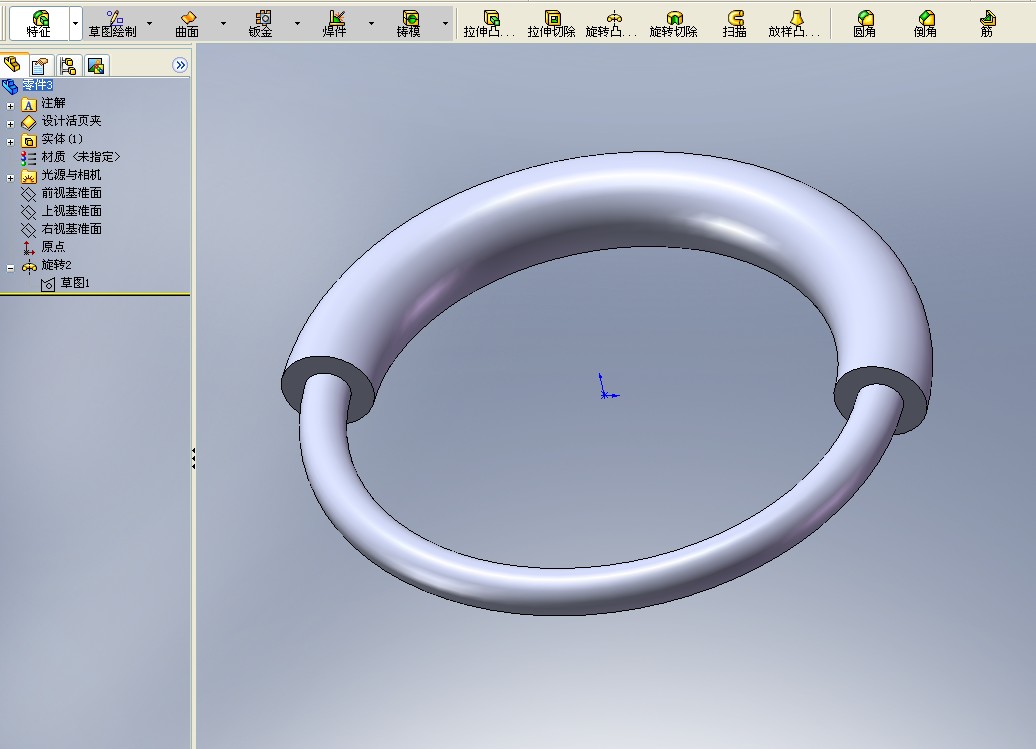This screenshot has height=749, width=1036.
Task: Select the 草图绘制 sketch toolbar button
Action: [112, 24]
